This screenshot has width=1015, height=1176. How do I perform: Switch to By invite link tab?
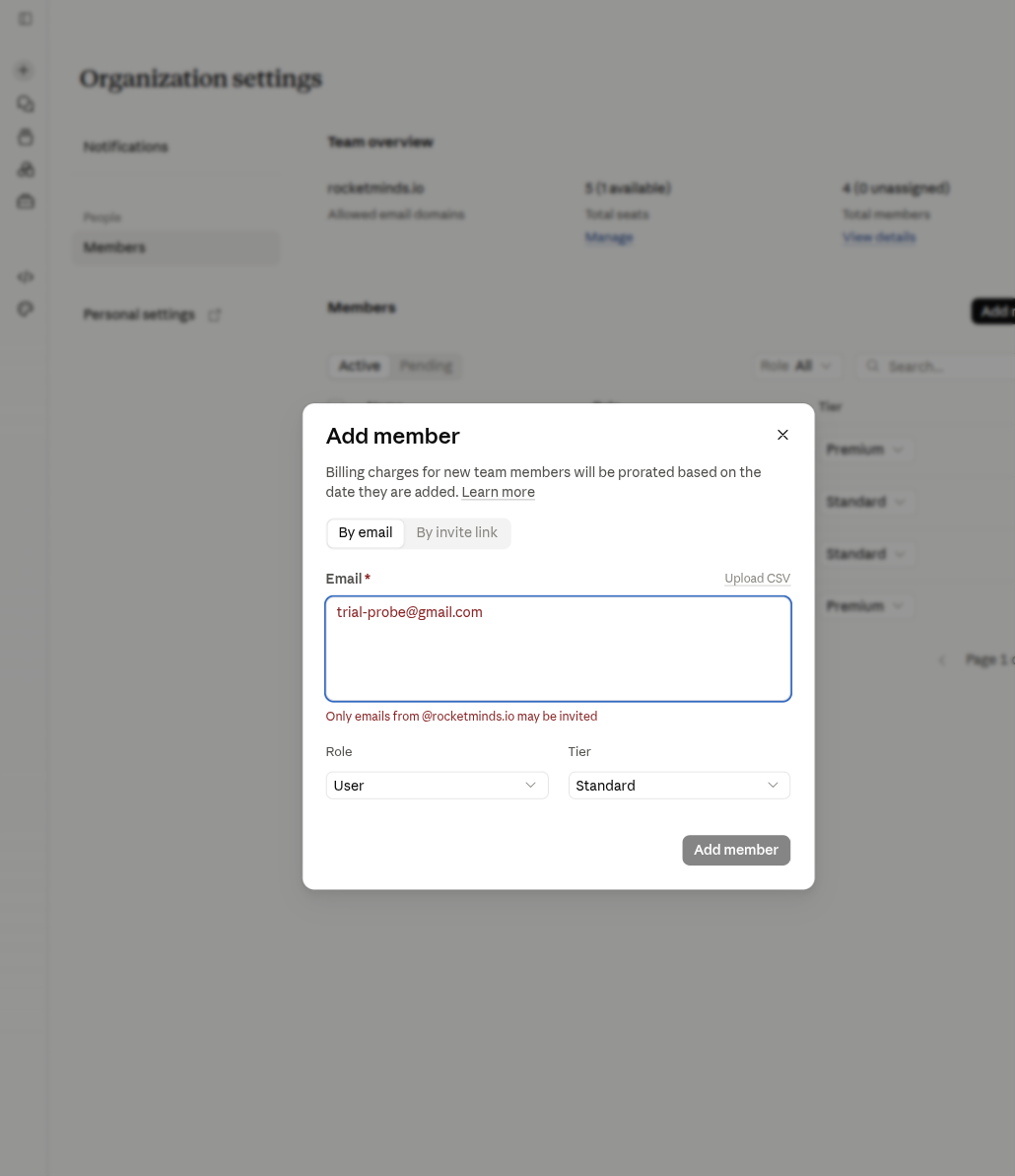[456, 532]
